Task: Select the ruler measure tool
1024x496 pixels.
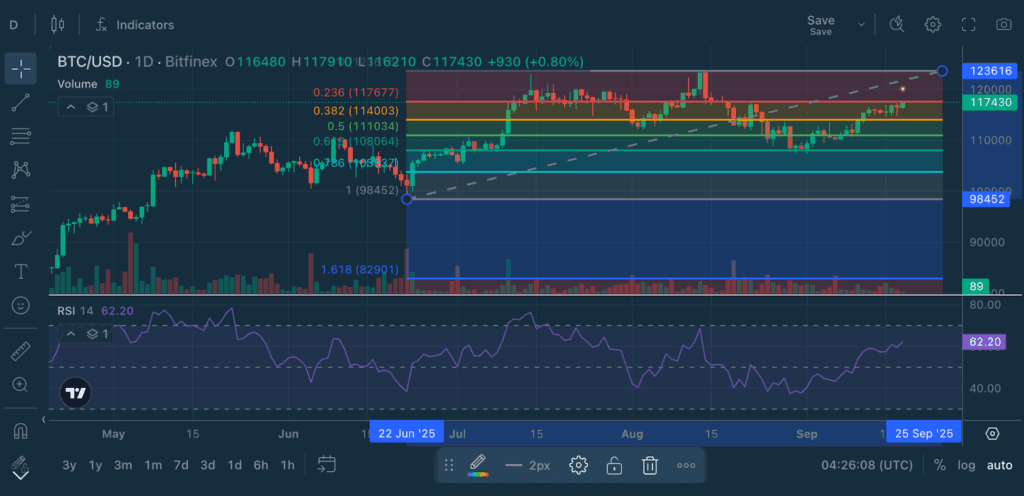Action: 21,351
